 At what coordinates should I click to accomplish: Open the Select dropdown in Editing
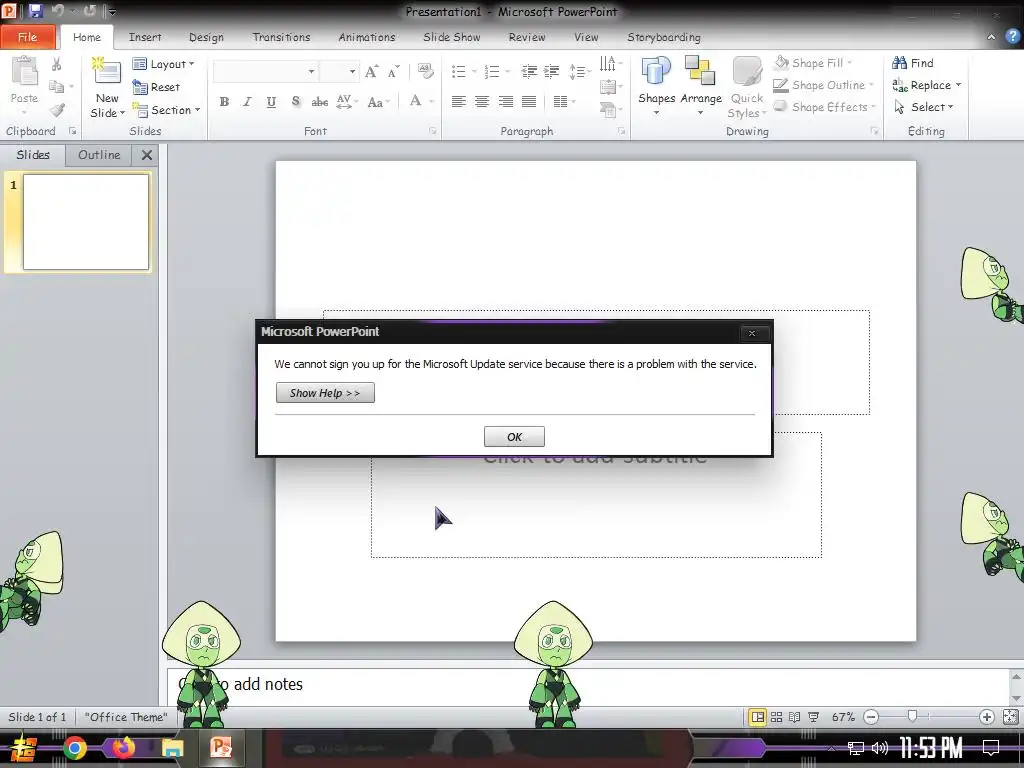coord(923,107)
